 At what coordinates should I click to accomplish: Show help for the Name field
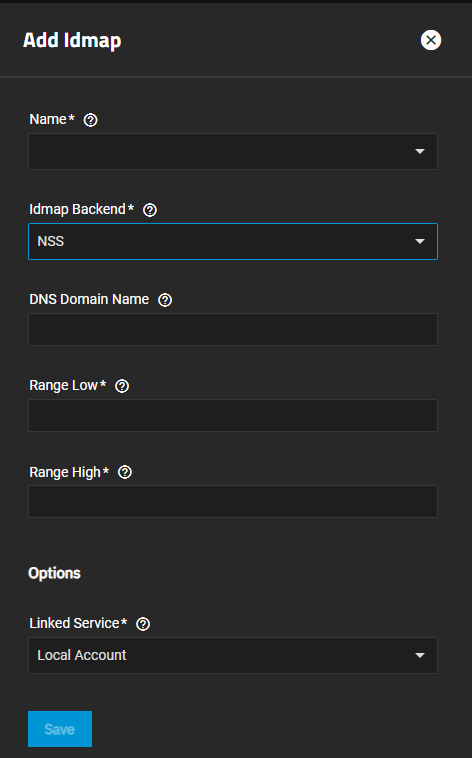click(x=90, y=120)
